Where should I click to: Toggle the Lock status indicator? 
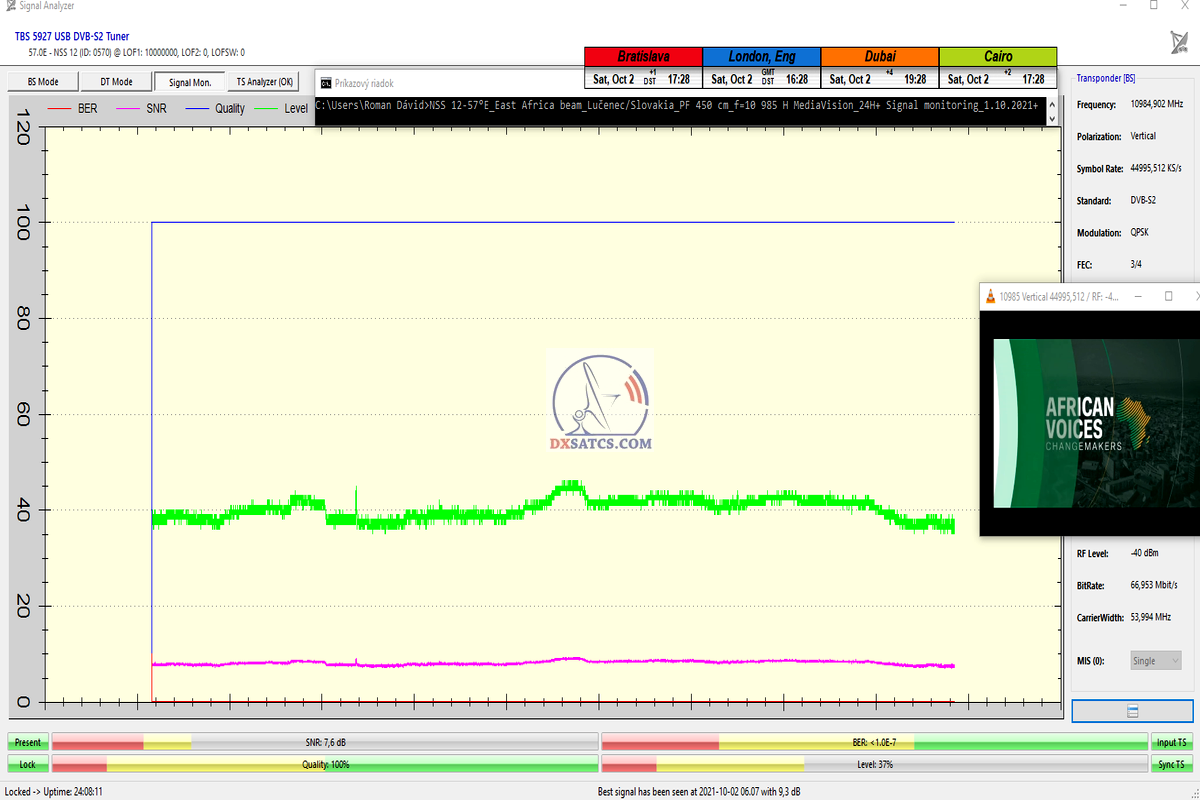click(x=28, y=764)
